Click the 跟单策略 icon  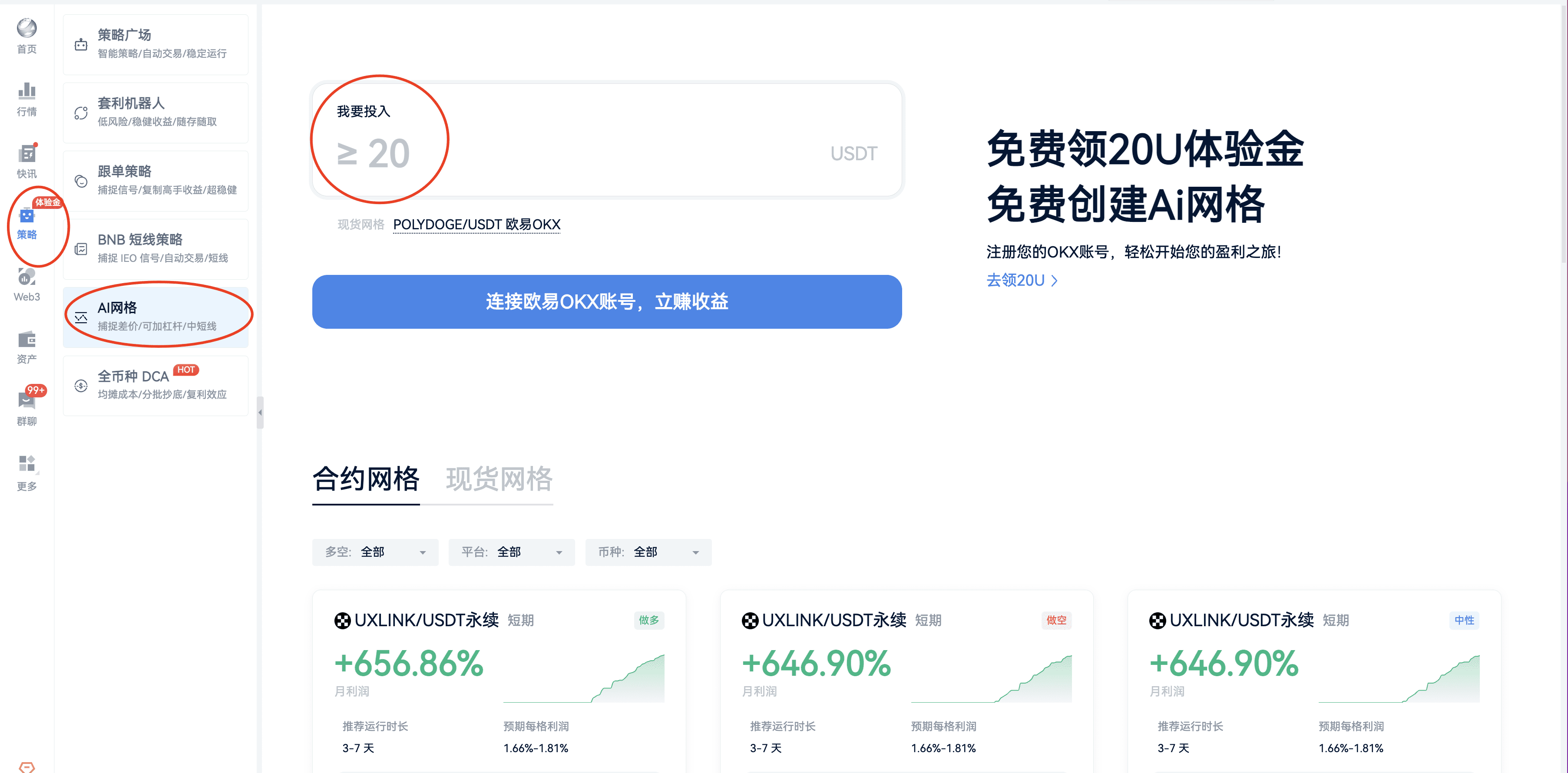pyautogui.click(x=81, y=181)
